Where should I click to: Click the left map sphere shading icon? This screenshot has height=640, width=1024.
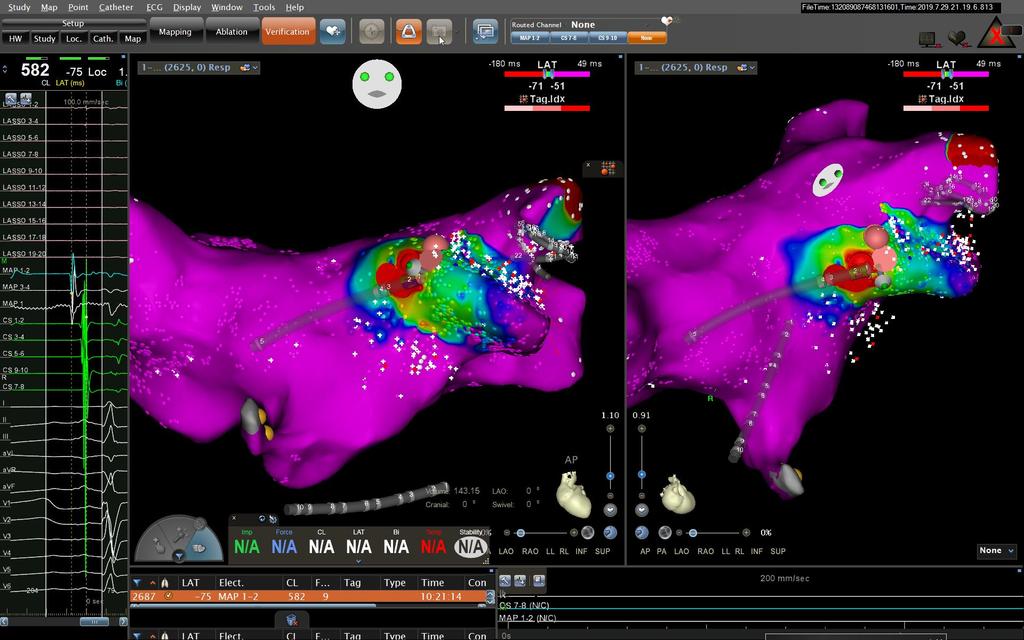[x=588, y=532]
